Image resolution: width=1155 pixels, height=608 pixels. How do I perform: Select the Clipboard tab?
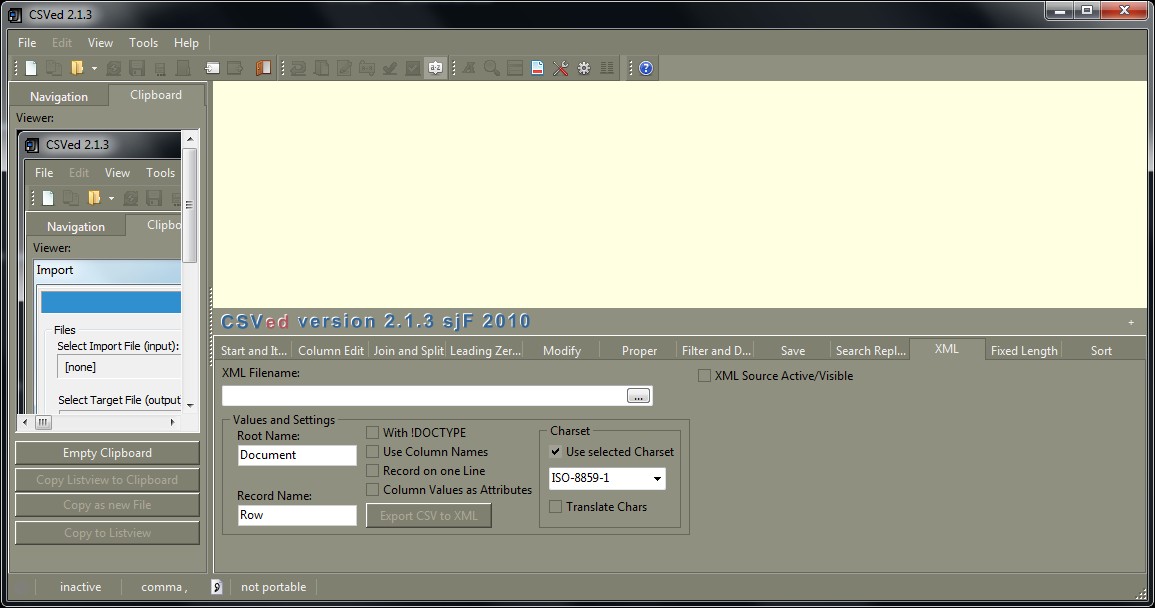(x=155, y=95)
